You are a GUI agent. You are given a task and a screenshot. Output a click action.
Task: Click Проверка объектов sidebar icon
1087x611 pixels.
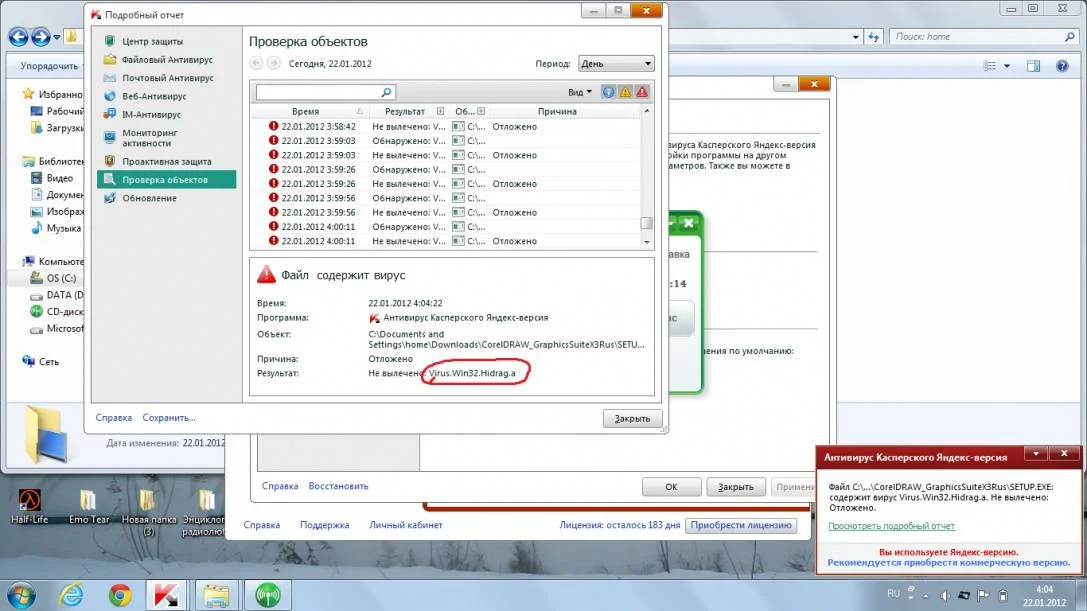110,179
